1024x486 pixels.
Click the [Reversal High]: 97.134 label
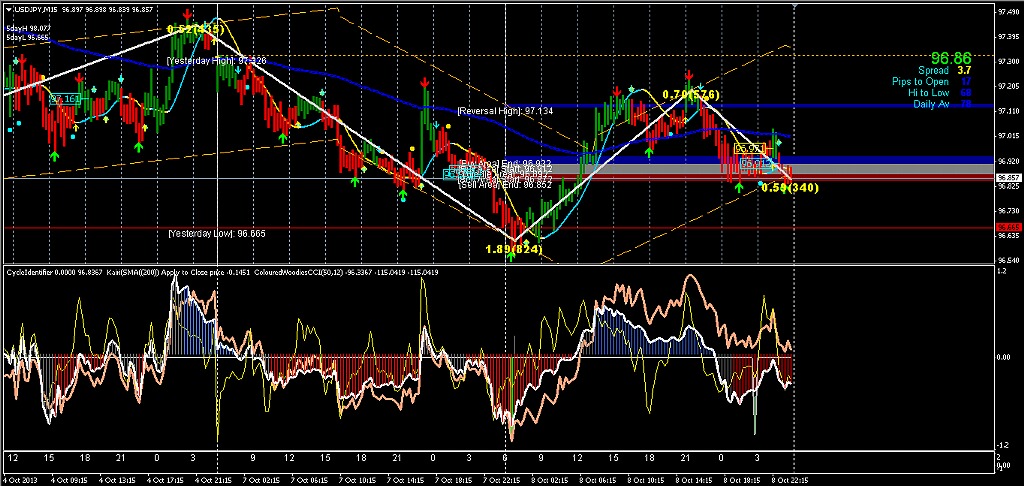coord(505,111)
